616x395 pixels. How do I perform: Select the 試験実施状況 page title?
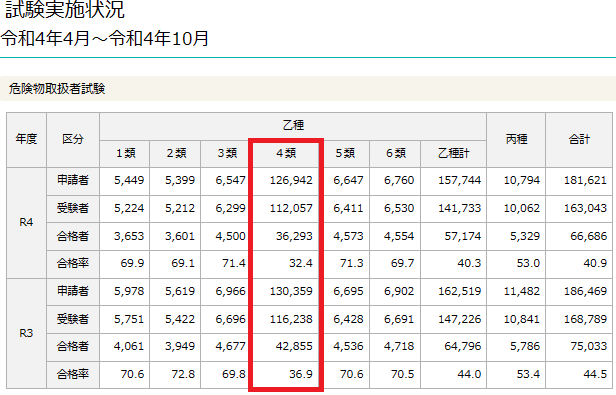click(65, 9)
